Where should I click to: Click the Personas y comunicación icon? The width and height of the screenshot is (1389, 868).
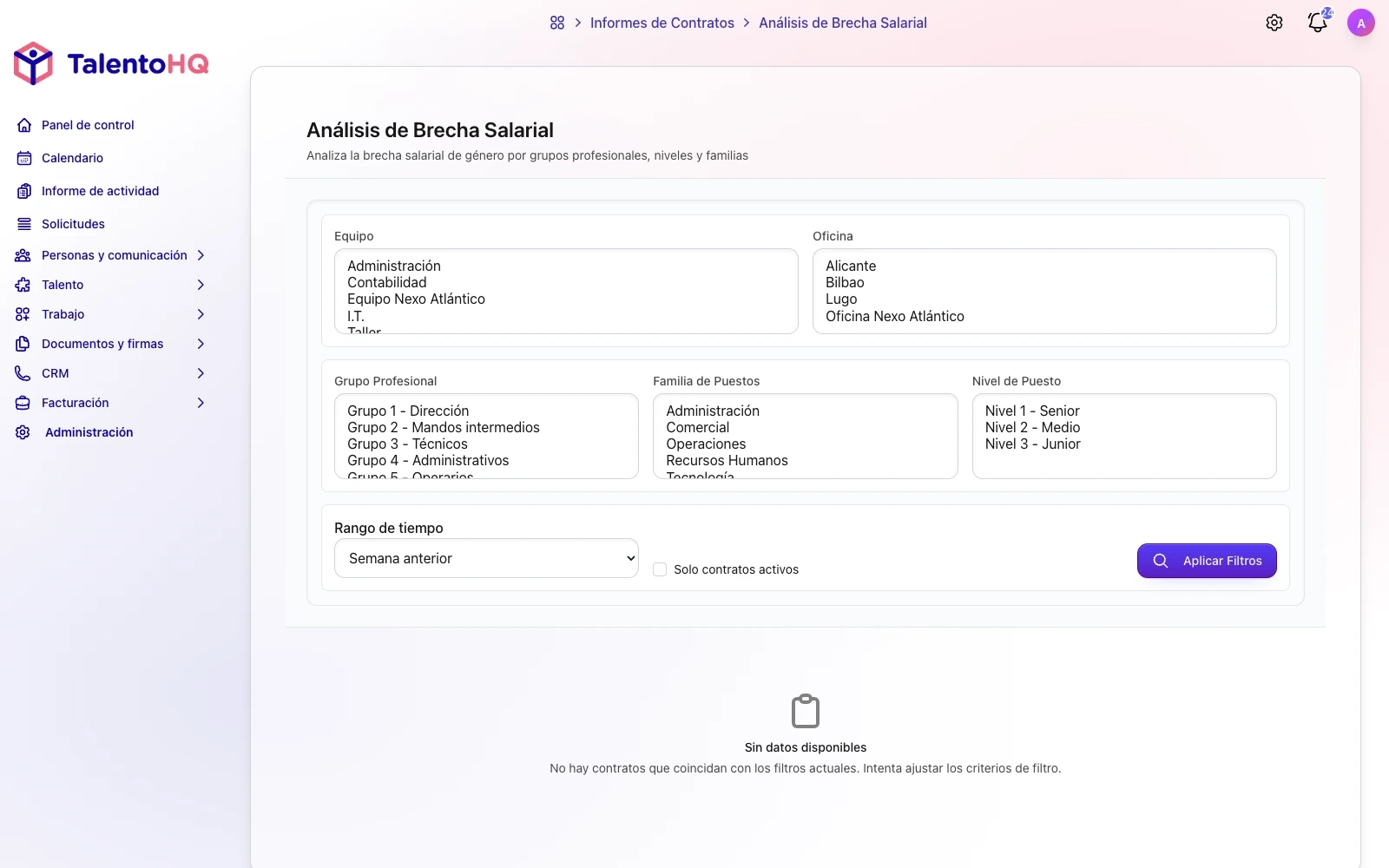pos(23,255)
